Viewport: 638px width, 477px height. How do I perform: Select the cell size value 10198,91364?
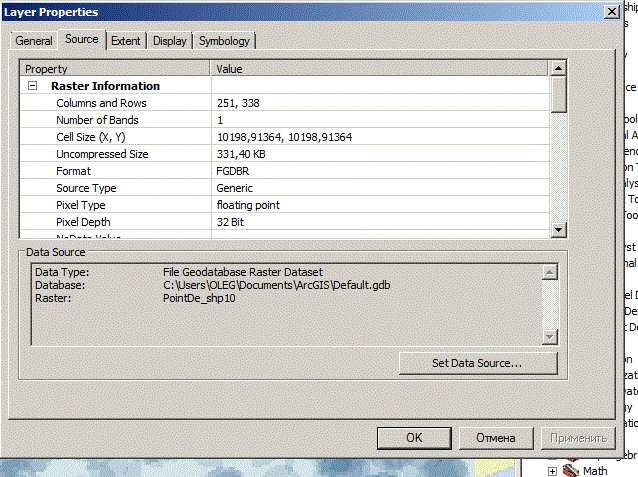tap(284, 137)
